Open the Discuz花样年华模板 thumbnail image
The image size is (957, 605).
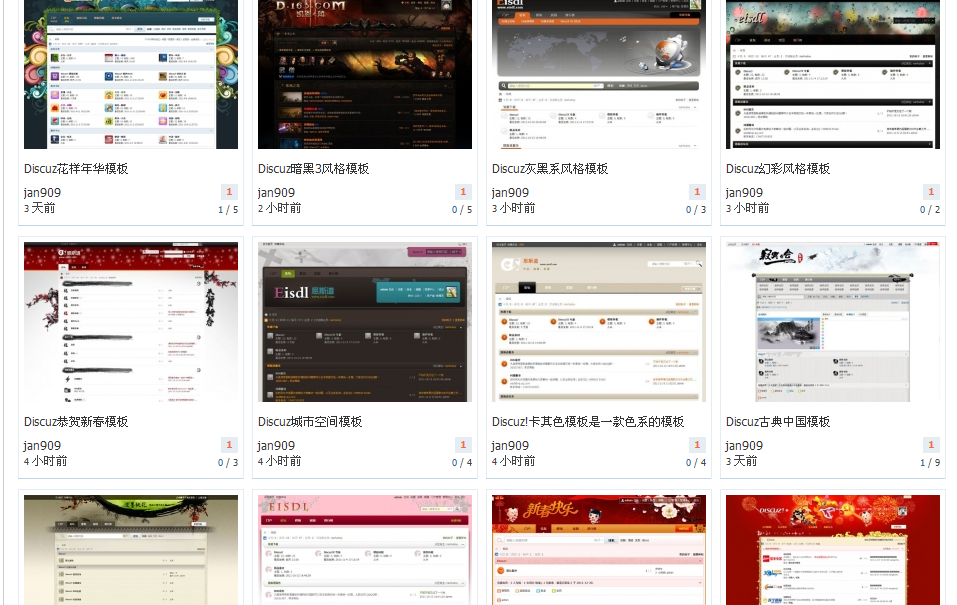131,74
